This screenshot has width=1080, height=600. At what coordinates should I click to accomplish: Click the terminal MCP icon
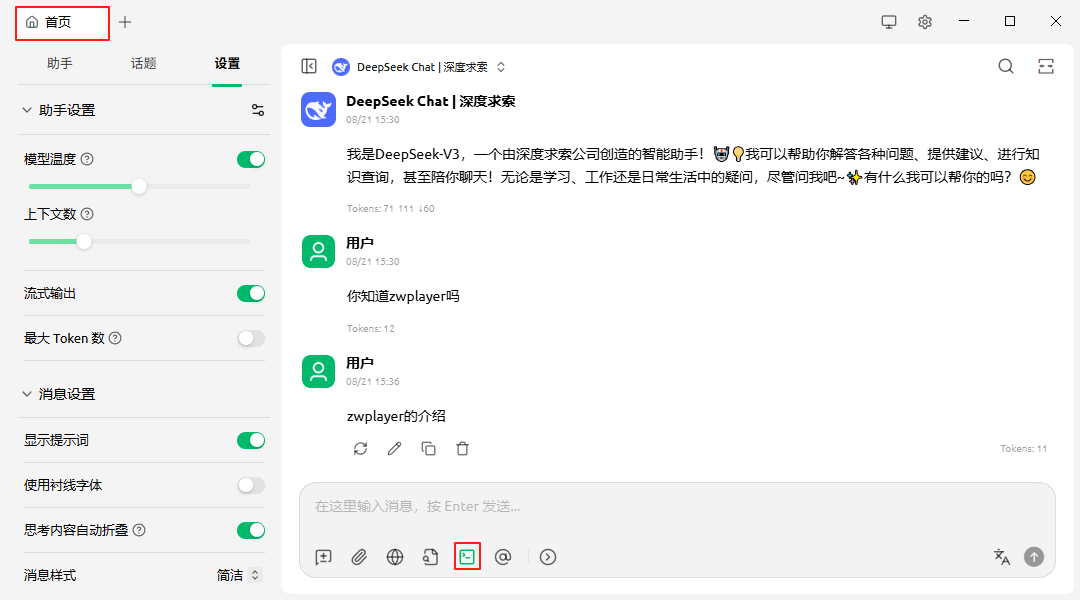[467, 557]
